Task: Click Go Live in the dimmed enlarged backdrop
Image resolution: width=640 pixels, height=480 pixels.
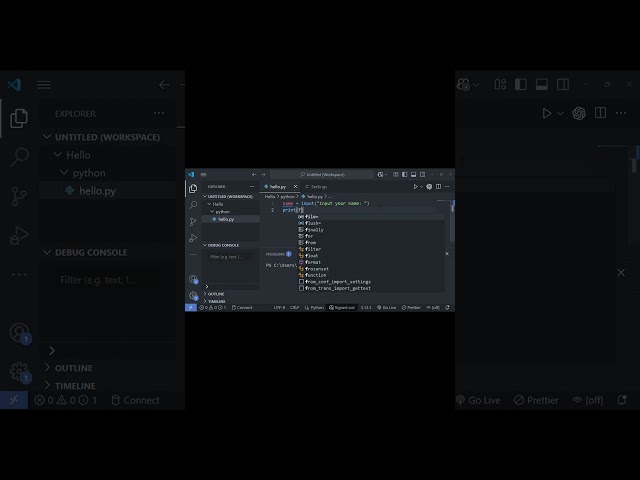Action: [x=478, y=400]
